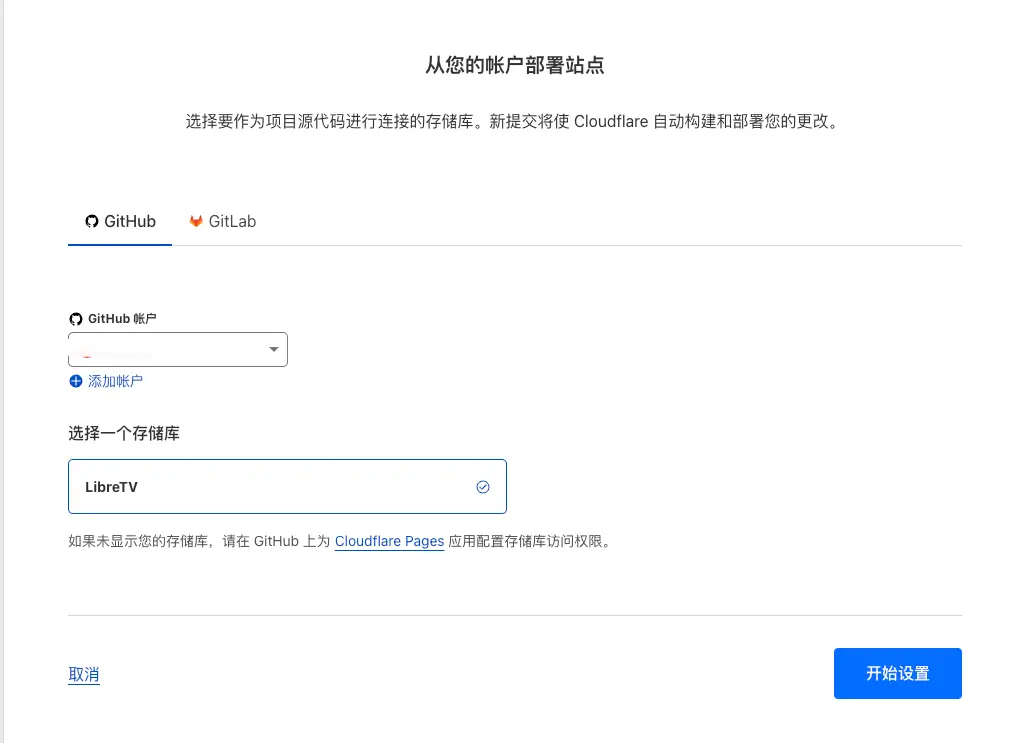Viewport: 1020px width, 743px height.
Task: Click the checkmark icon in LibreTV row
Action: 483,487
